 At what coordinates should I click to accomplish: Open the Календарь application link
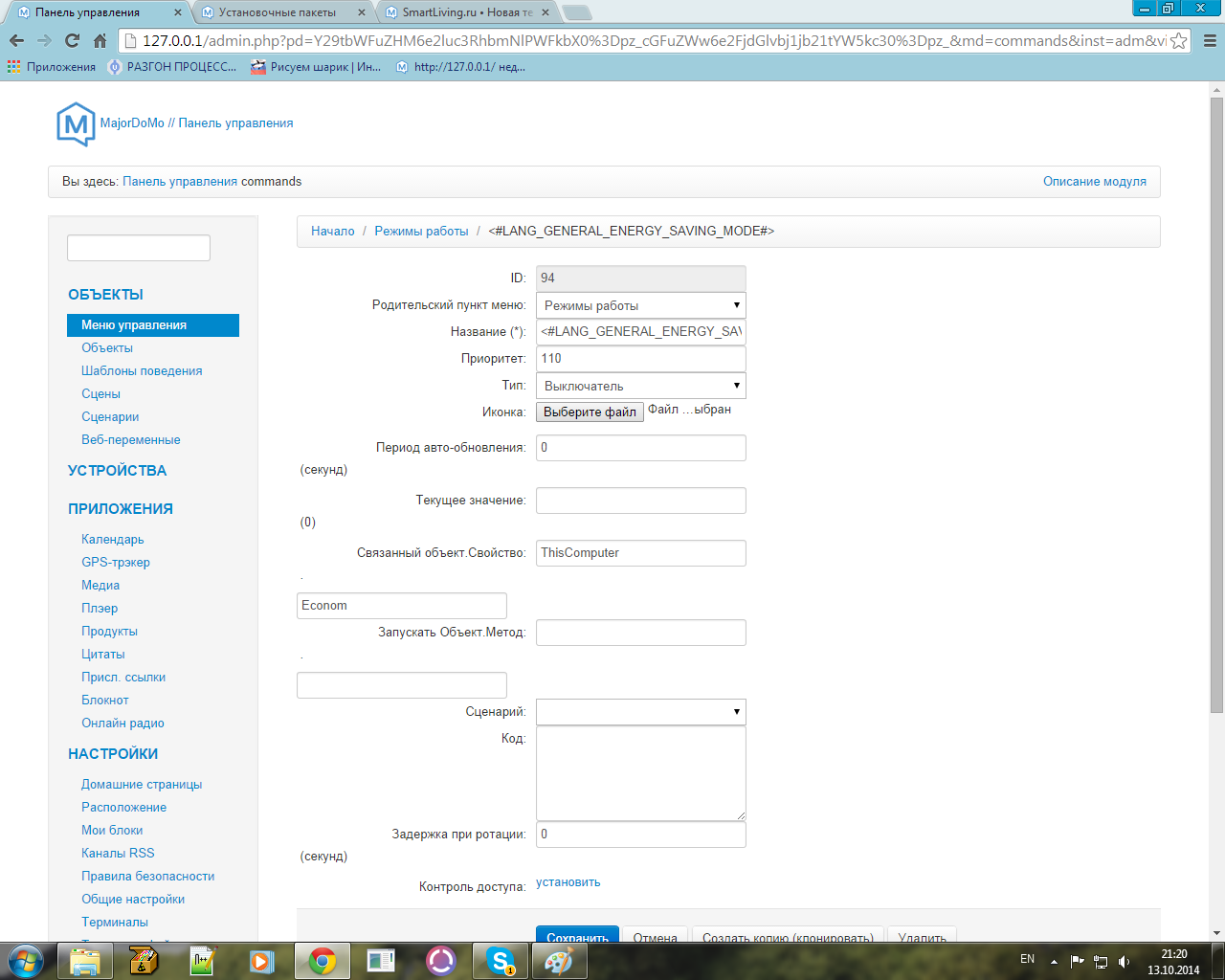(113, 540)
